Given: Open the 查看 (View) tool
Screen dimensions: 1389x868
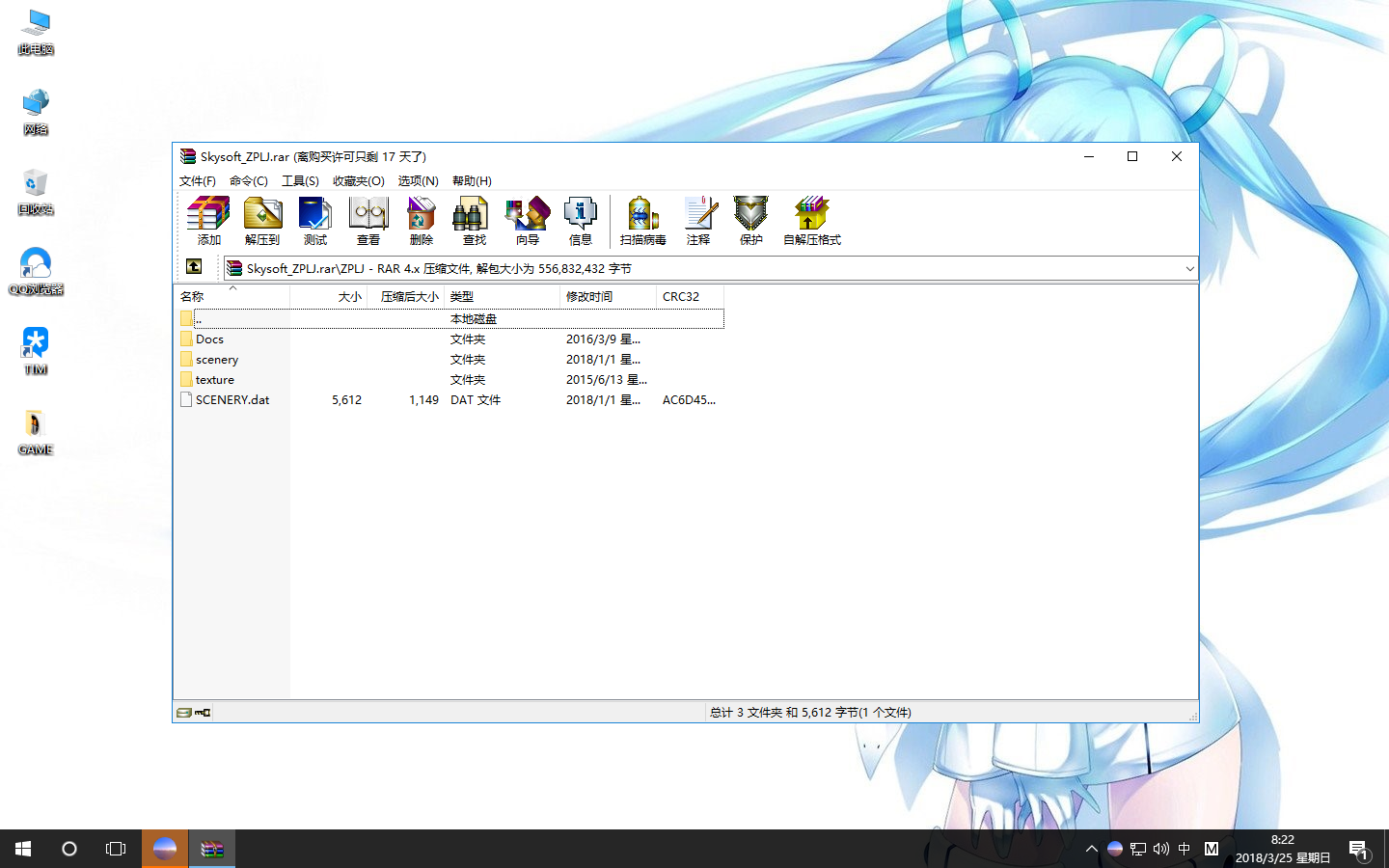Looking at the screenshot, I should [x=368, y=221].
